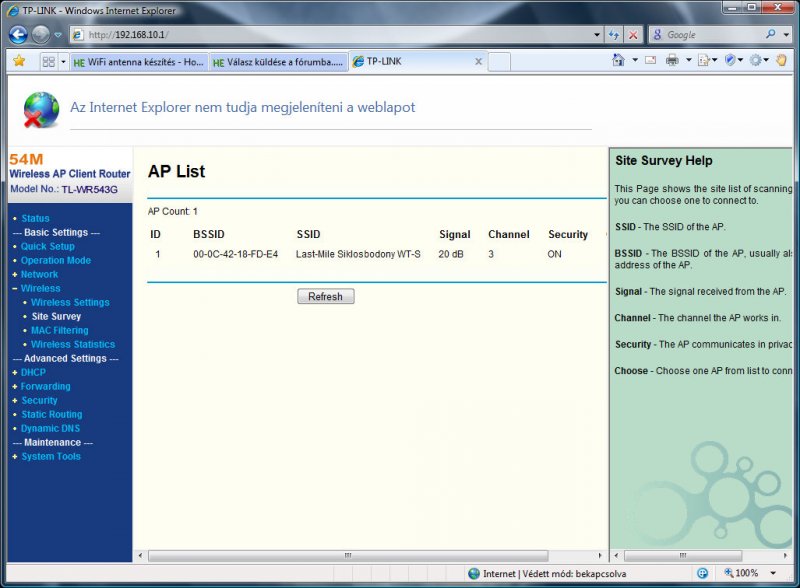Click the 100% zoom level control

click(x=741, y=574)
